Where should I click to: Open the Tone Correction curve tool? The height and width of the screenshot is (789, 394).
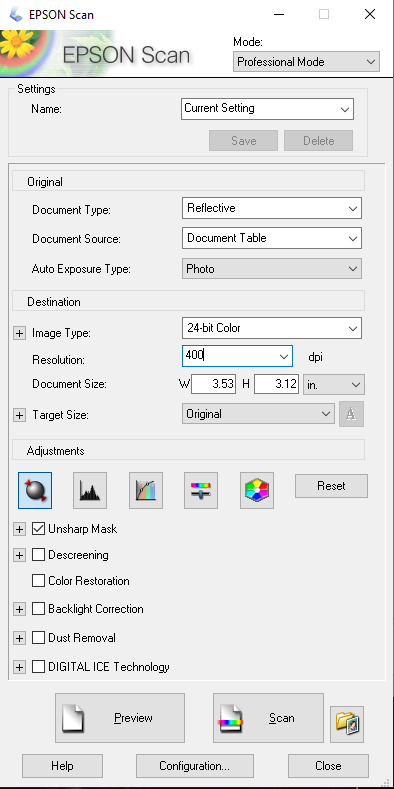point(146,490)
